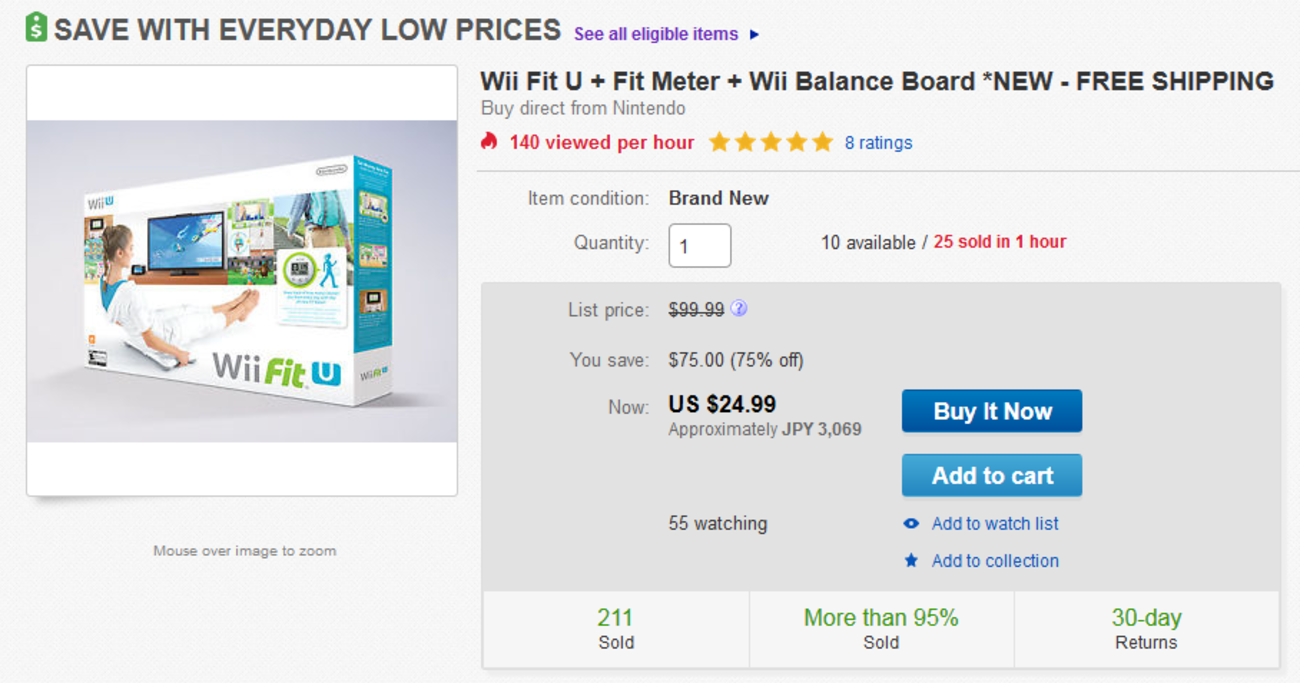Click the Wii Fit U listing title
This screenshot has height=683, width=1300.
pos(876,81)
